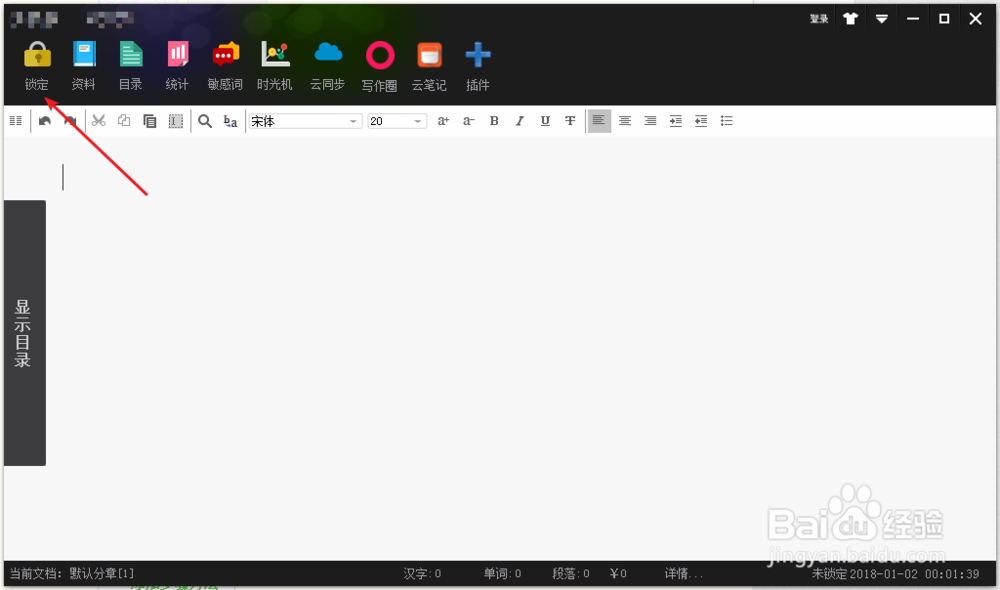Toggle underline formatting
This screenshot has height=590, width=1000.
coord(545,121)
